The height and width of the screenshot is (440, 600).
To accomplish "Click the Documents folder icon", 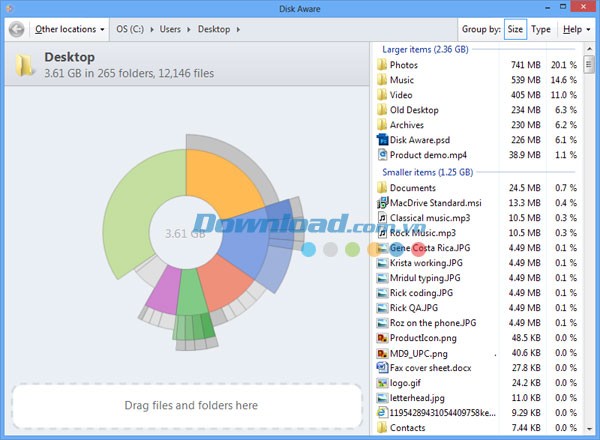I will [x=382, y=187].
